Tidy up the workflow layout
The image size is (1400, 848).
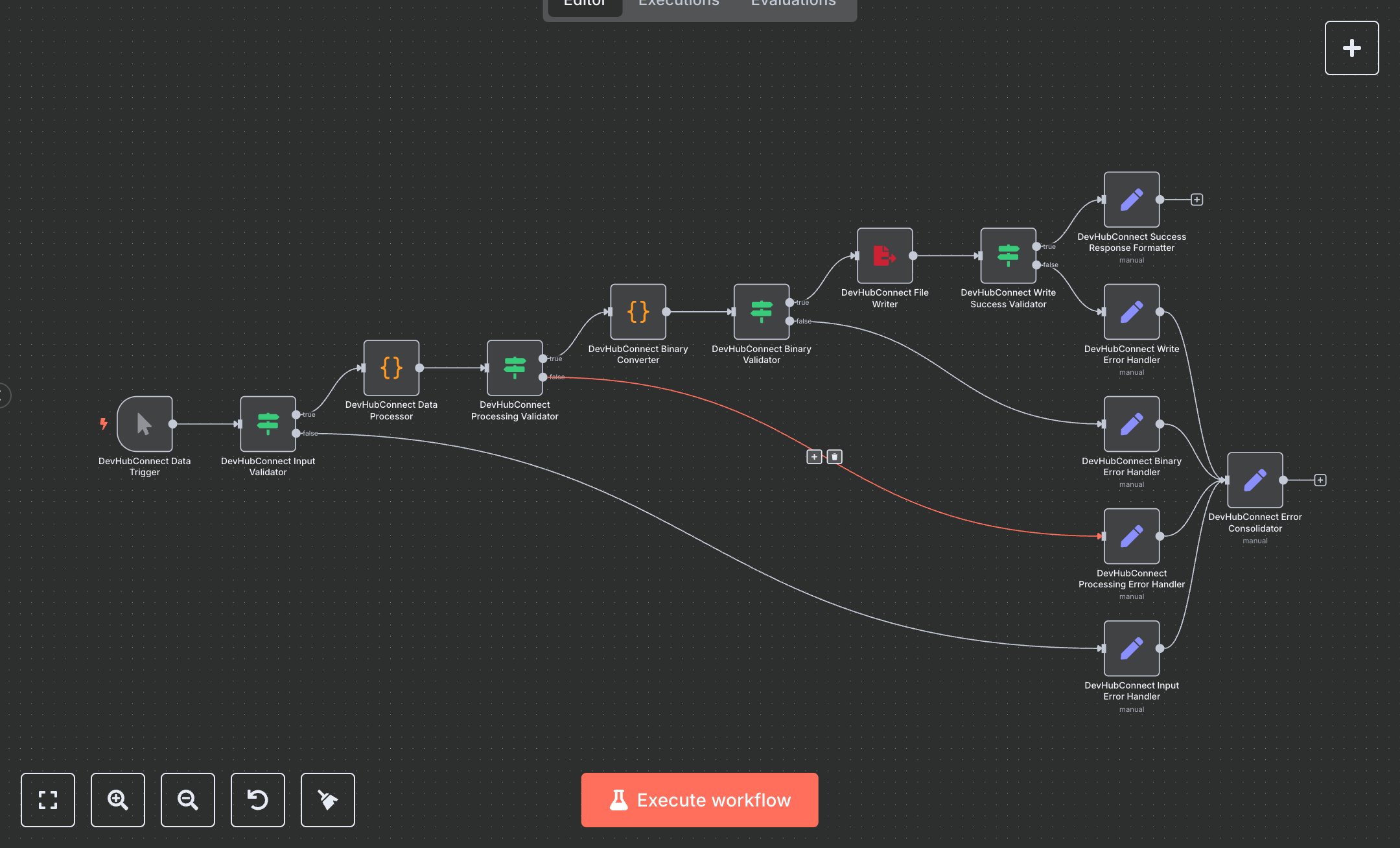click(x=327, y=800)
